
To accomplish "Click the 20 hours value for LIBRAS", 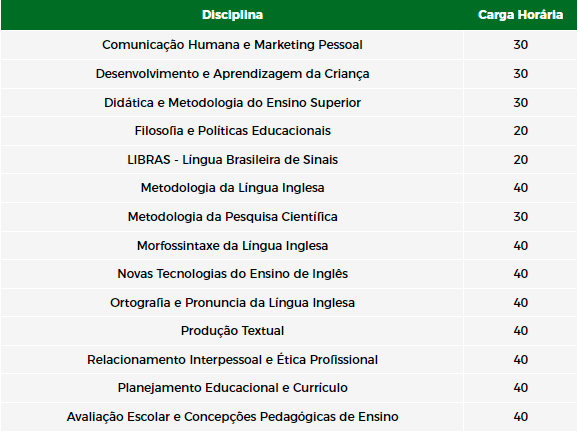I will (x=520, y=160).
